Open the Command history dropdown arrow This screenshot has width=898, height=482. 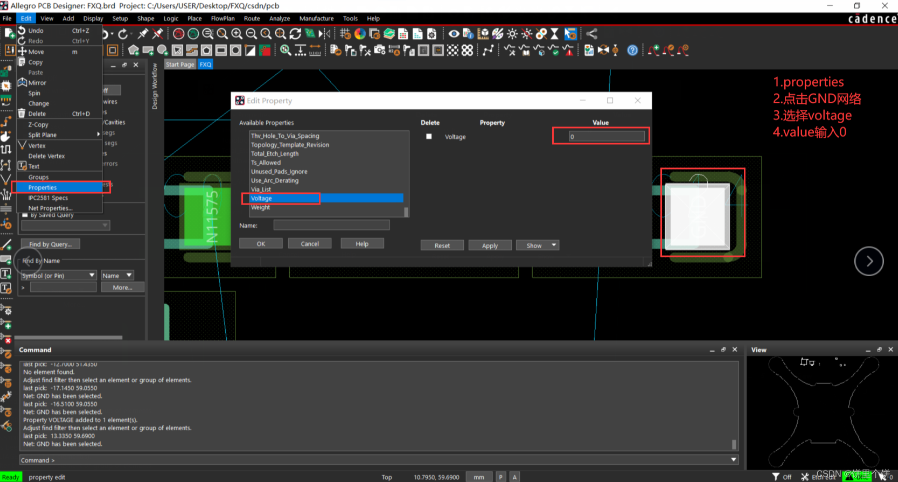point(734,460)
